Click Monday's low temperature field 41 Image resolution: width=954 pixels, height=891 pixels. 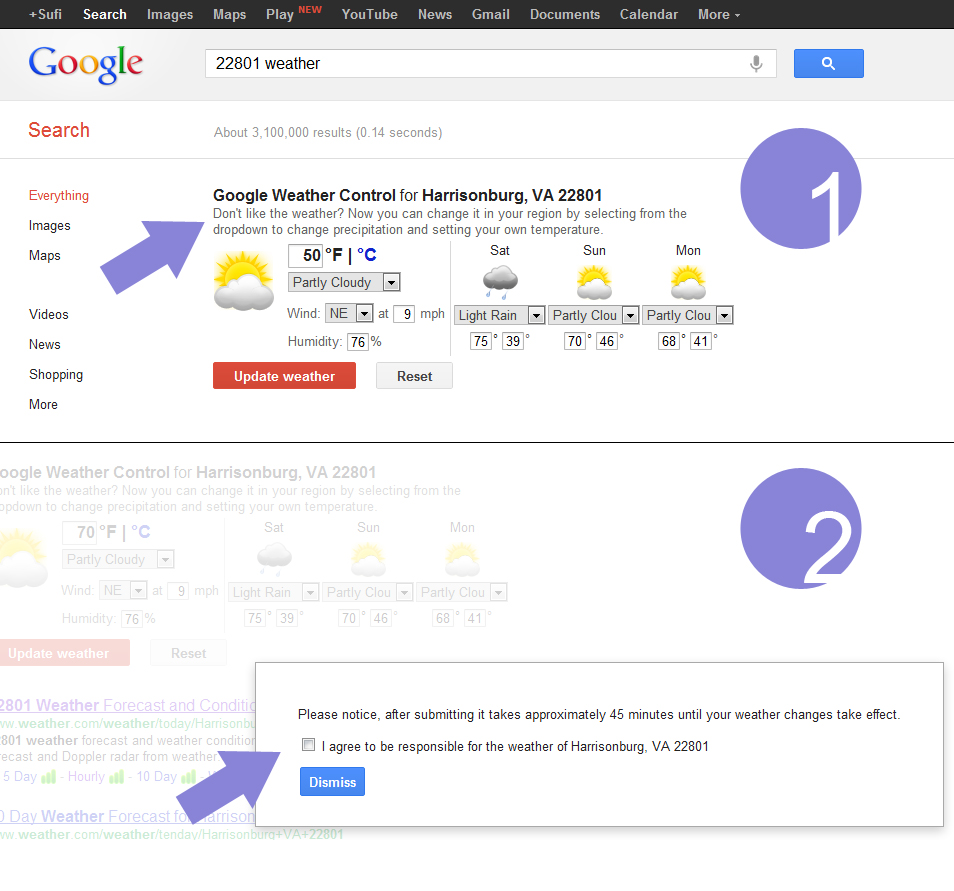pyautogui.click(x=701, y=341)
